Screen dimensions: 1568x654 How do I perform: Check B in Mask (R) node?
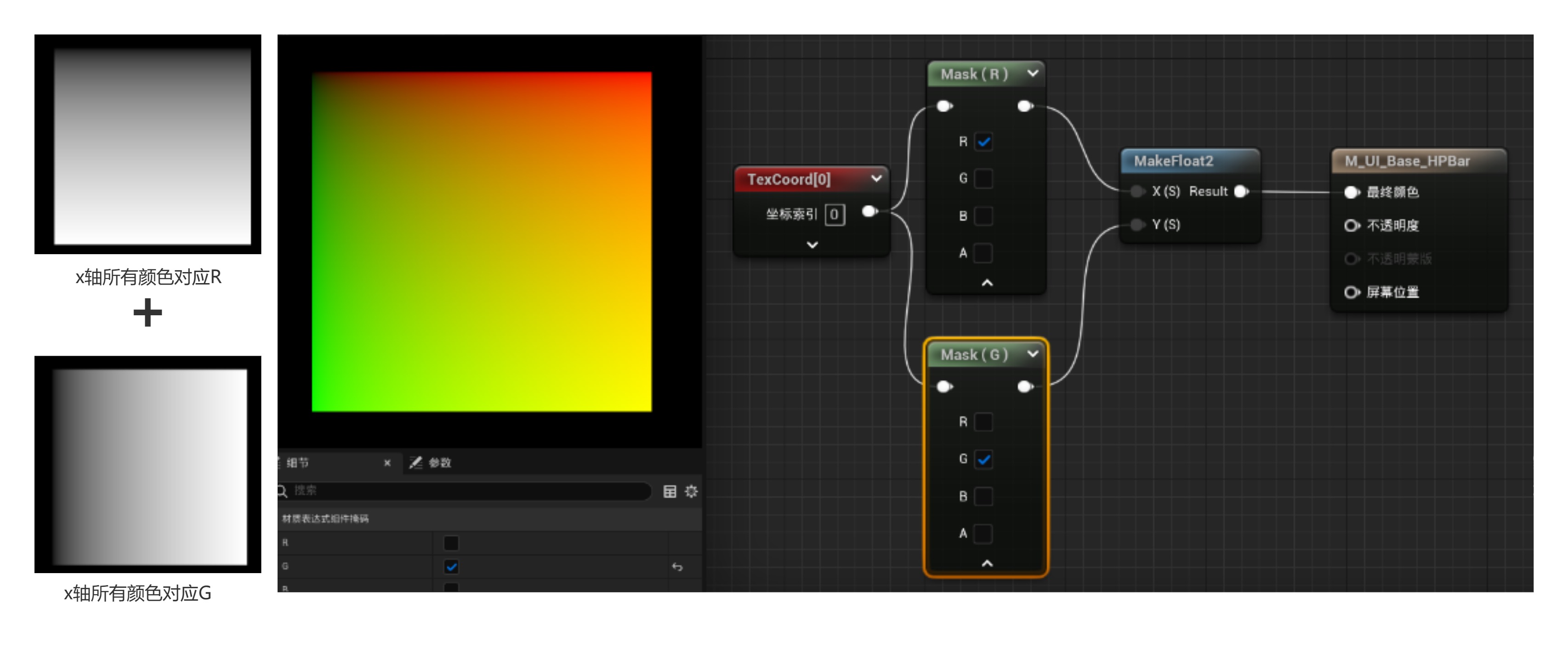coord(983,216)
